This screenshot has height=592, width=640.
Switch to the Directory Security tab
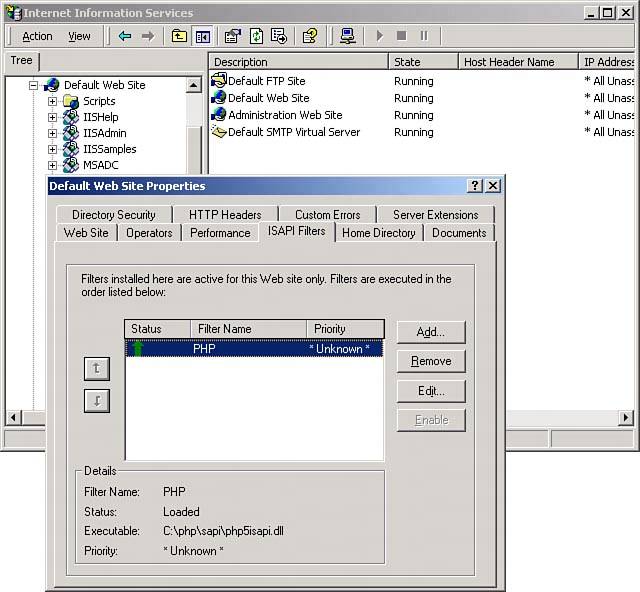coord(114,214)
